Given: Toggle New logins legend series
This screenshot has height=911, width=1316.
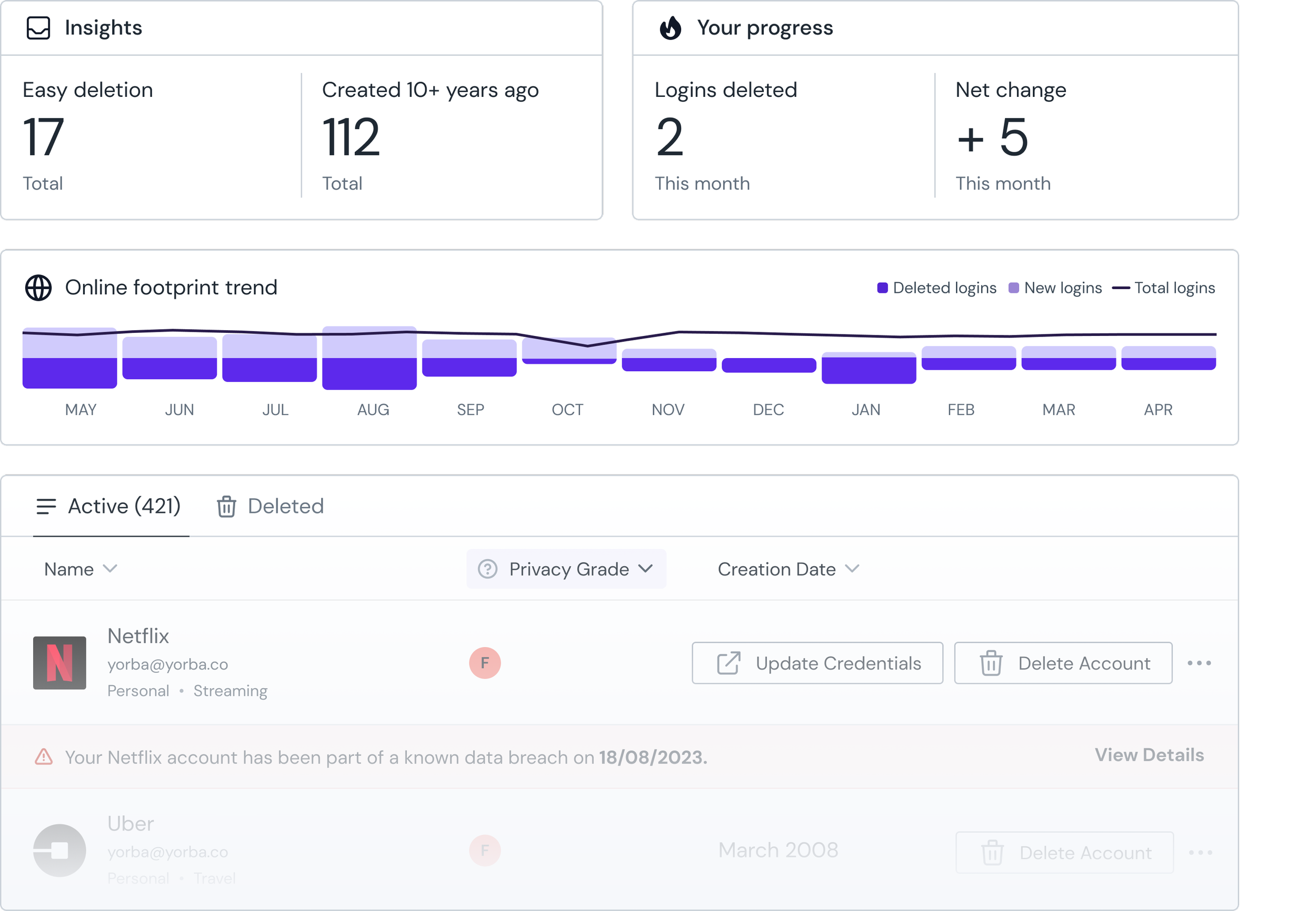Looking at the screenshot, I should pyautogui.click(x=1055, y=288).
